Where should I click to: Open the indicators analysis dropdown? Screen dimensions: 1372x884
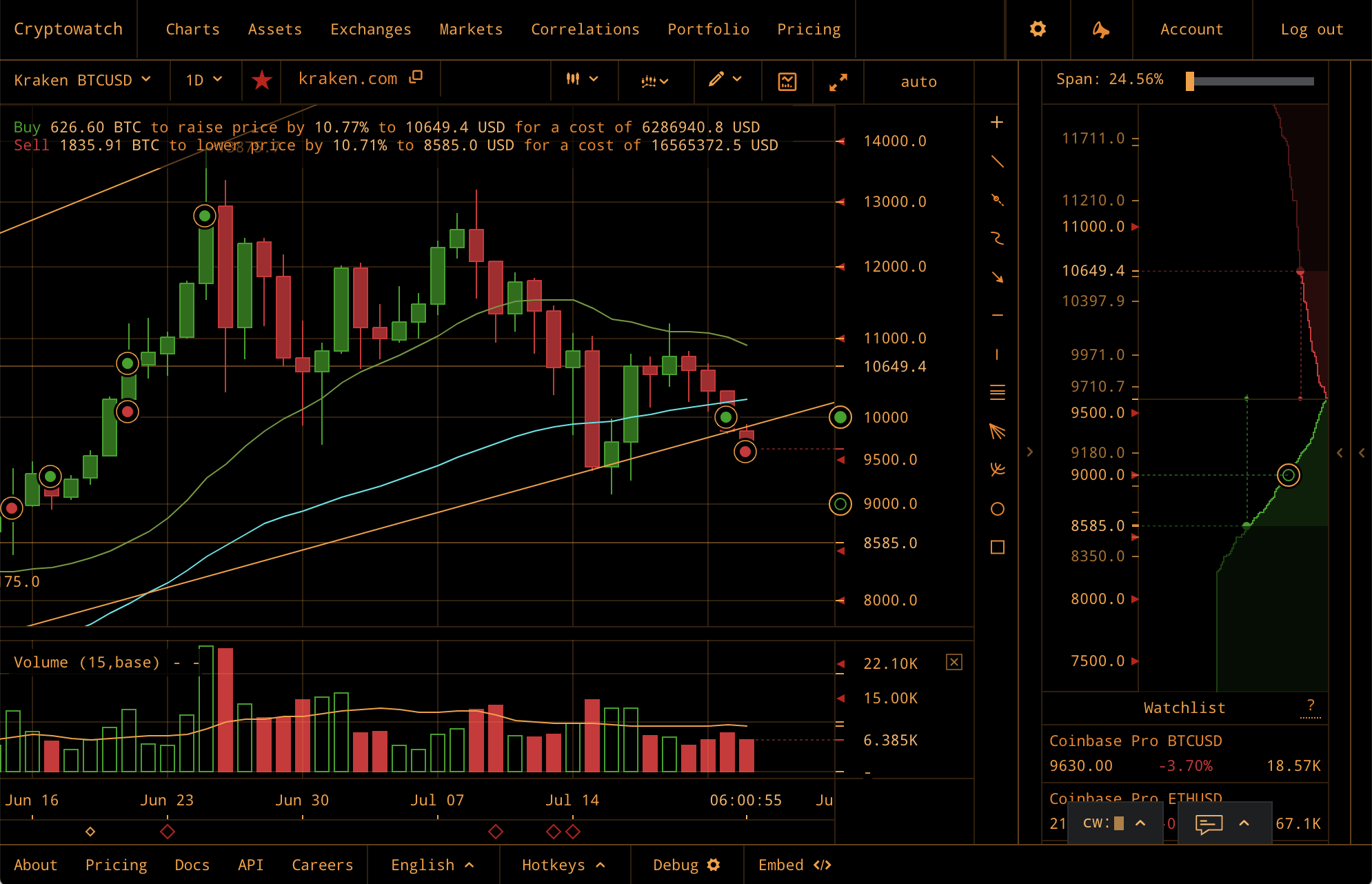pyautogui.click(x=654, y=81)
